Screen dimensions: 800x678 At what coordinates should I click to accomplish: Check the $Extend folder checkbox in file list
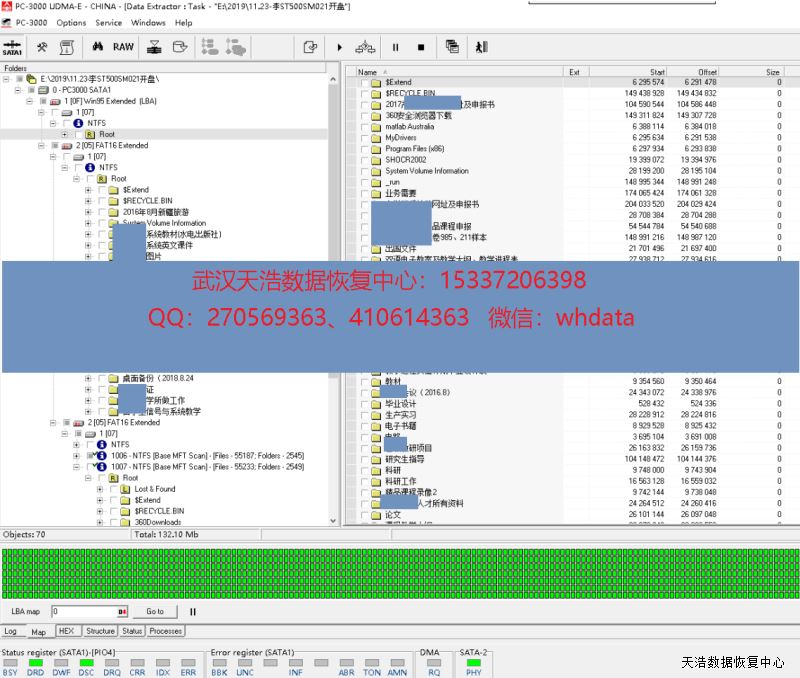tap(364, 82)
